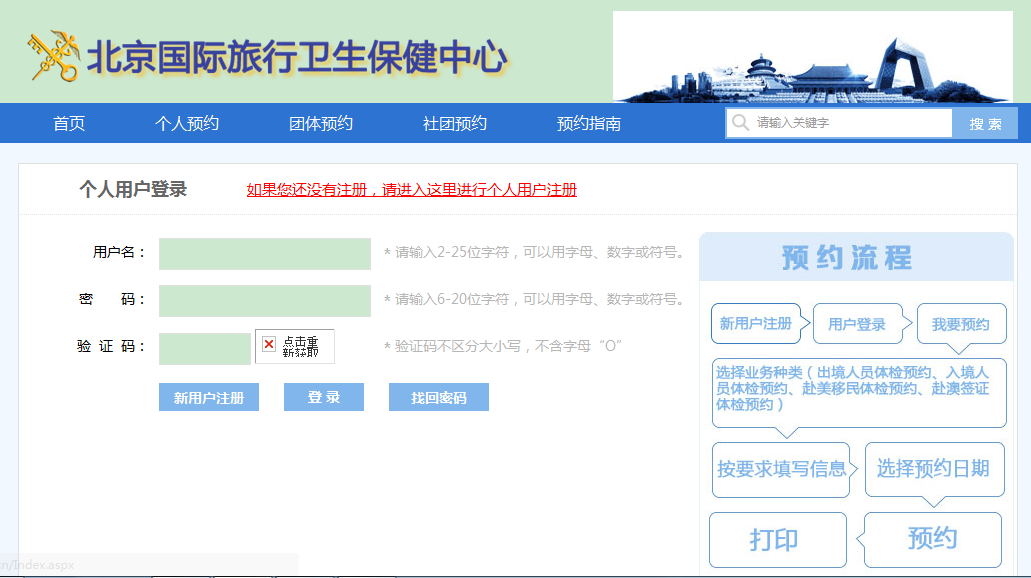Open the 首页 menu item
Viewport: 1031px width, 578px height.
69,124
